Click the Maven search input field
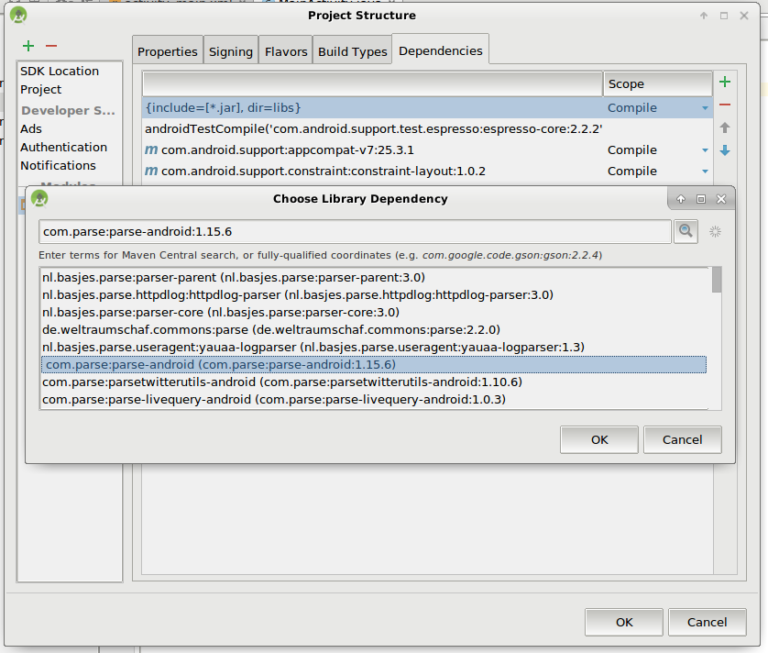This screenshot has width=768, height=653. click(354, 232)
